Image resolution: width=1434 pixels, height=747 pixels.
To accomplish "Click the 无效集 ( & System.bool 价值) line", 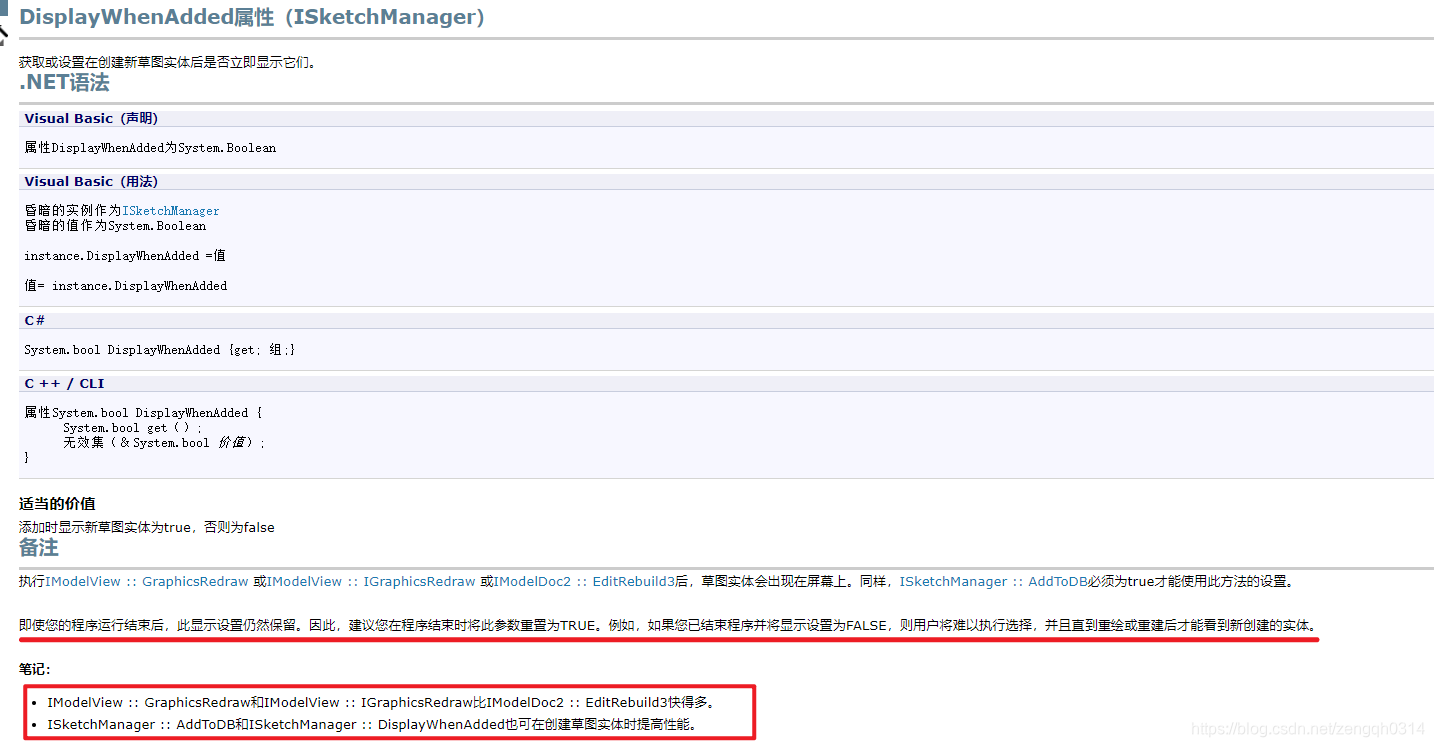I will pyautogui.click(x=164, y=442).
